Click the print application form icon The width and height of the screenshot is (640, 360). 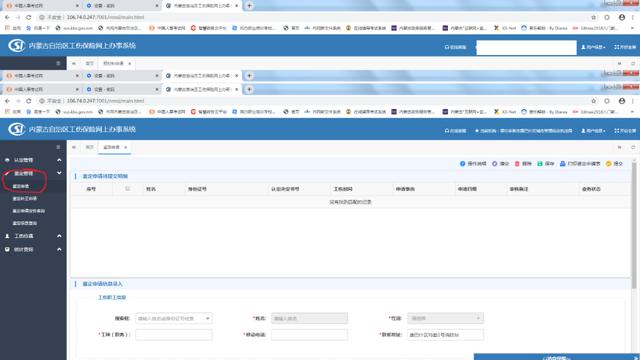tap(562, 164)
